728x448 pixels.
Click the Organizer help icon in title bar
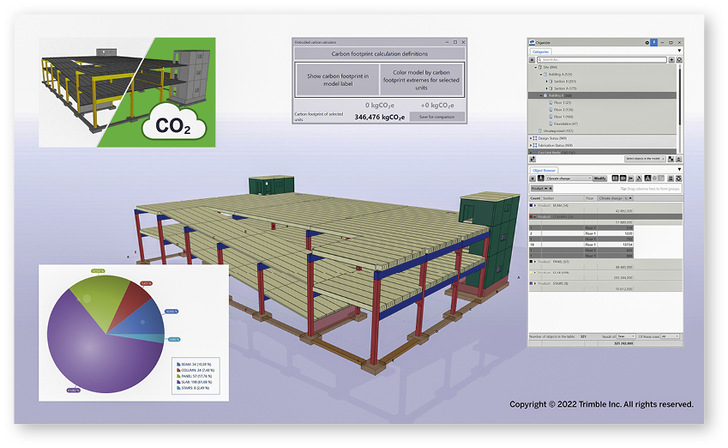click(x=652, y=43)
